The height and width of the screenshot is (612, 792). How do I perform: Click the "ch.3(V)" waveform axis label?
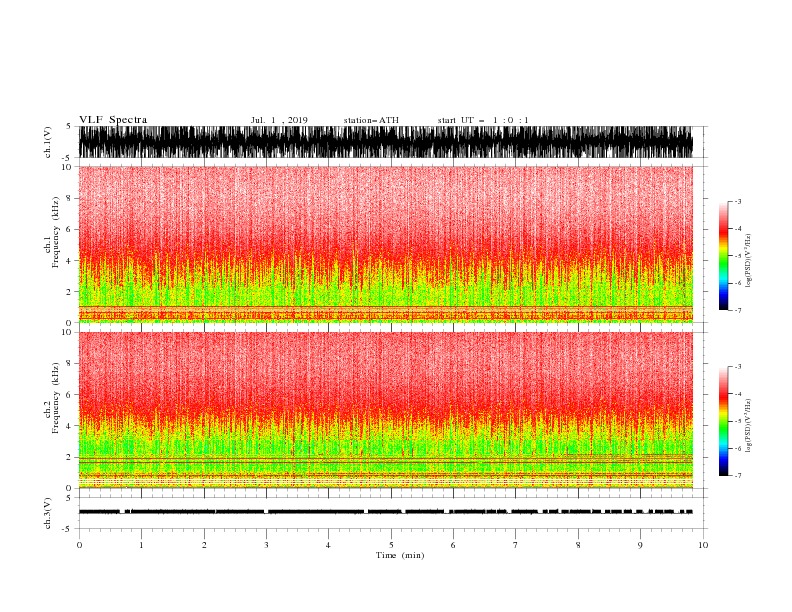(48, 513)
